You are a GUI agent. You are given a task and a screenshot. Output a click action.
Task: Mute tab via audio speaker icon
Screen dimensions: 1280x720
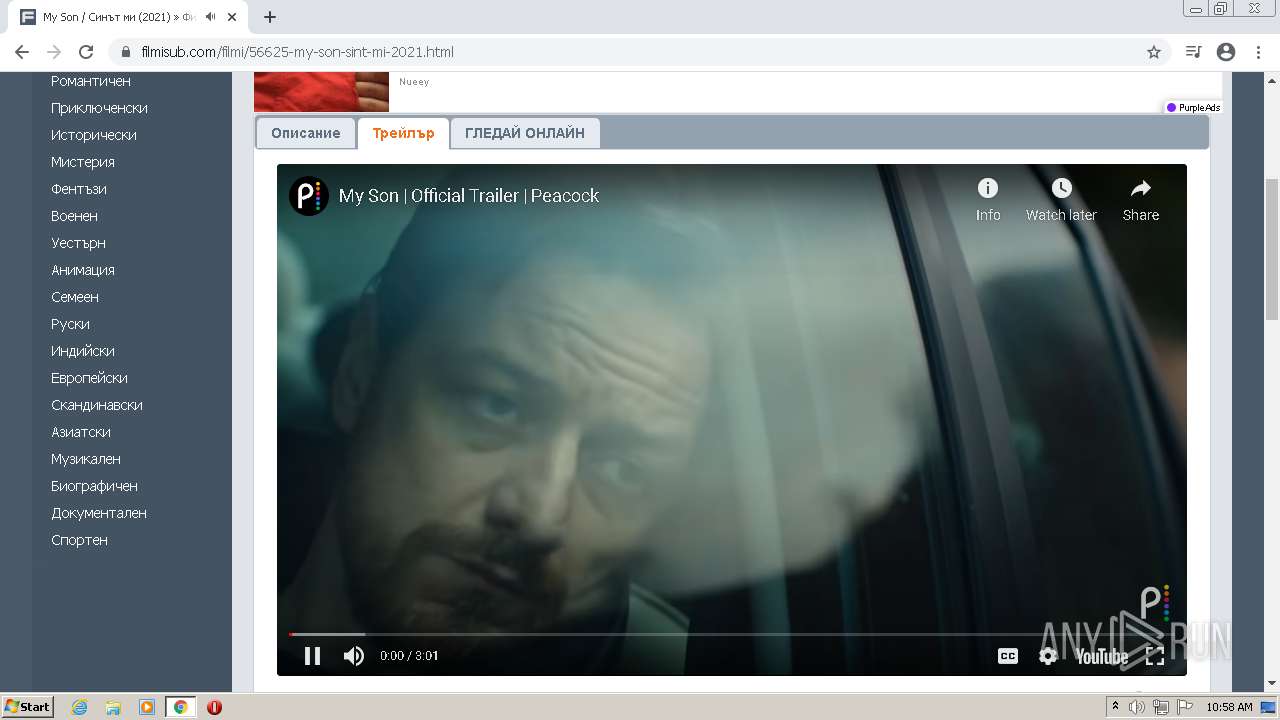(x=211, y=17)
